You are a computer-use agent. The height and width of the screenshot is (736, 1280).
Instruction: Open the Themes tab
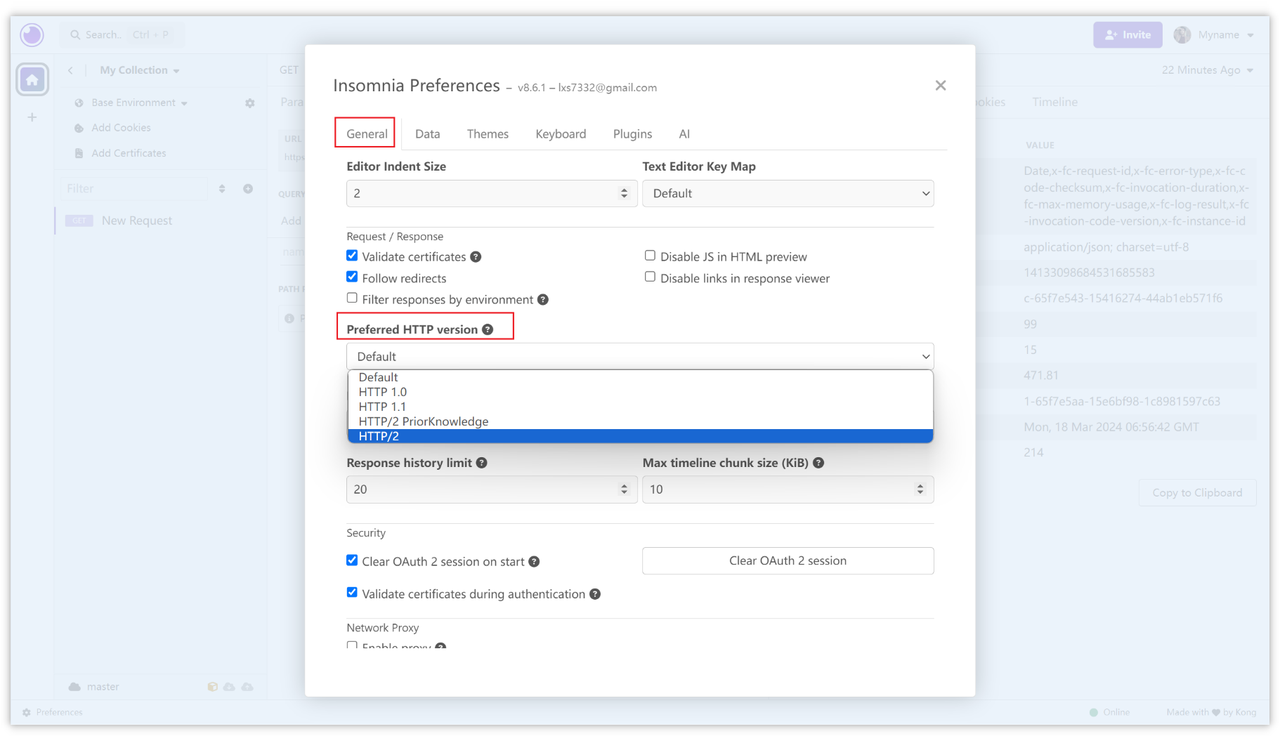click(x=487, y=134)
